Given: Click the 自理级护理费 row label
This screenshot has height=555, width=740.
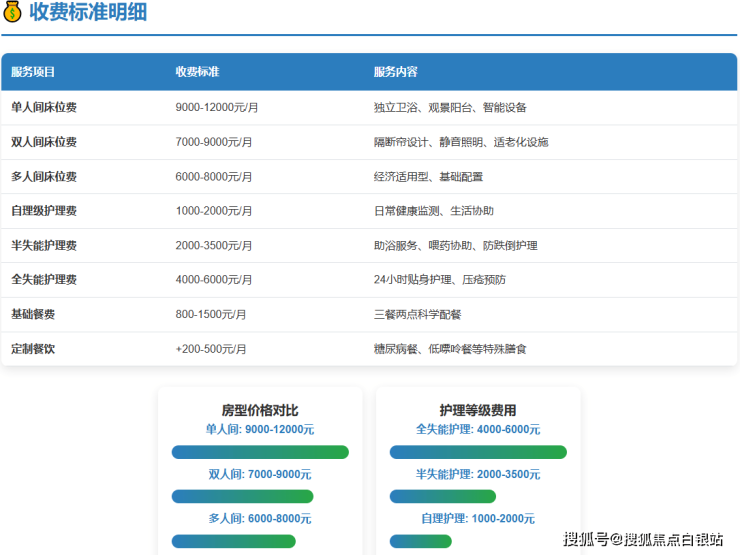Looking at the screenshot, I should [x=44, y=211].
